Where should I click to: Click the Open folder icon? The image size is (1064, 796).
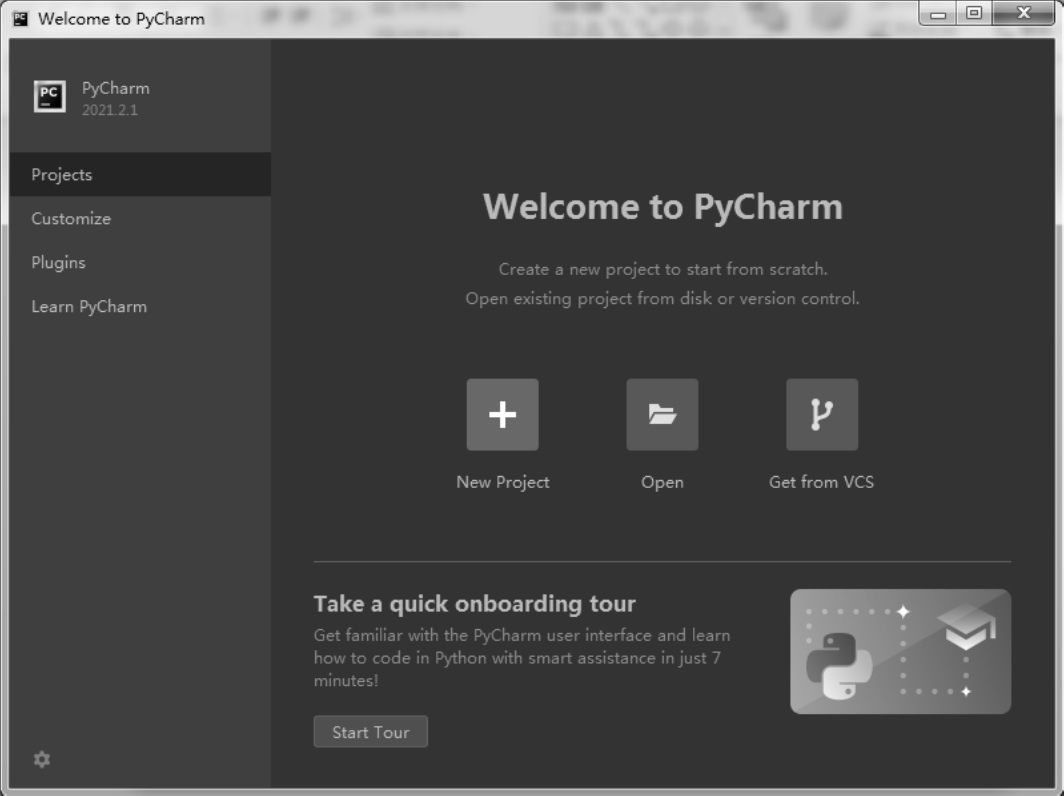click(662, 414)
